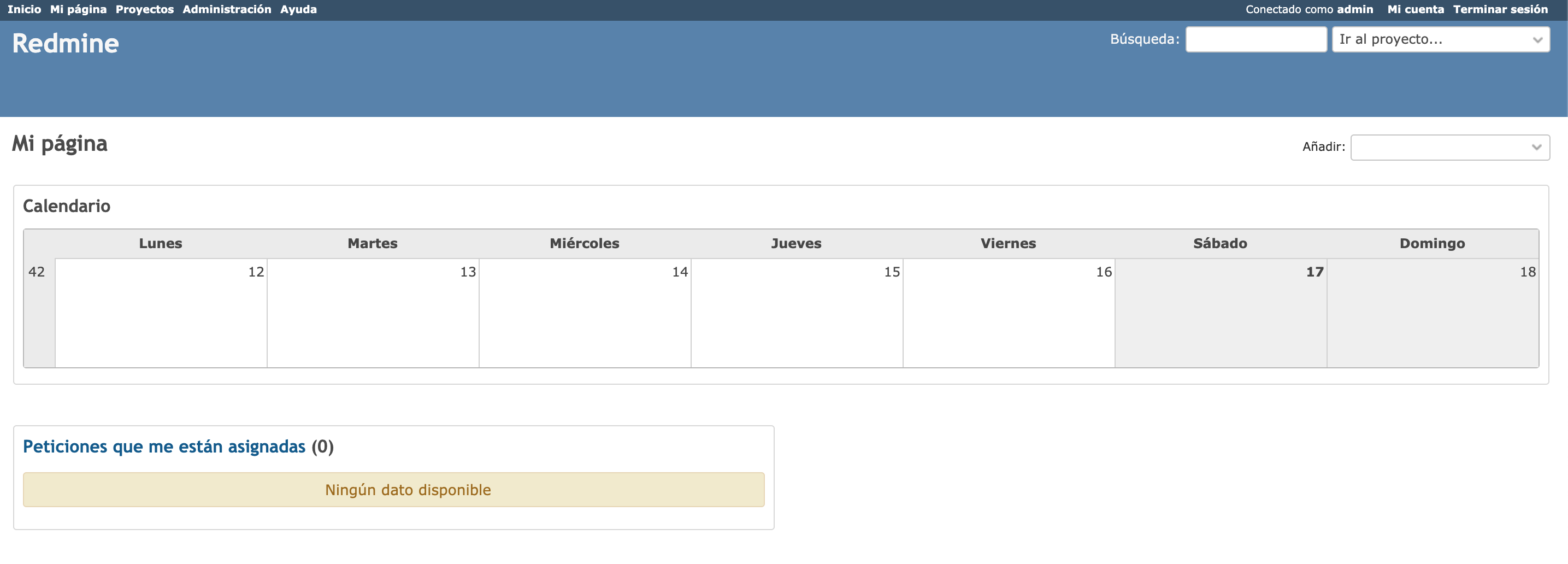This screenshot has height=564, width=1568.
Task: Go to Inicio in top menu
Action: tap(25, 9)
